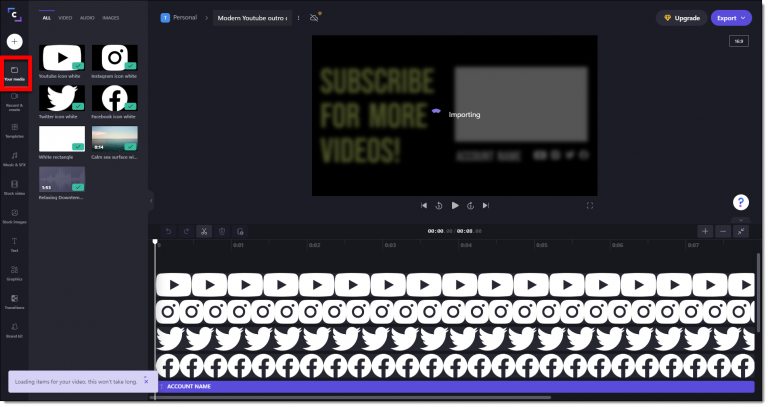Select Calm sea surface video thumbnail

click(x=115, y=139)
